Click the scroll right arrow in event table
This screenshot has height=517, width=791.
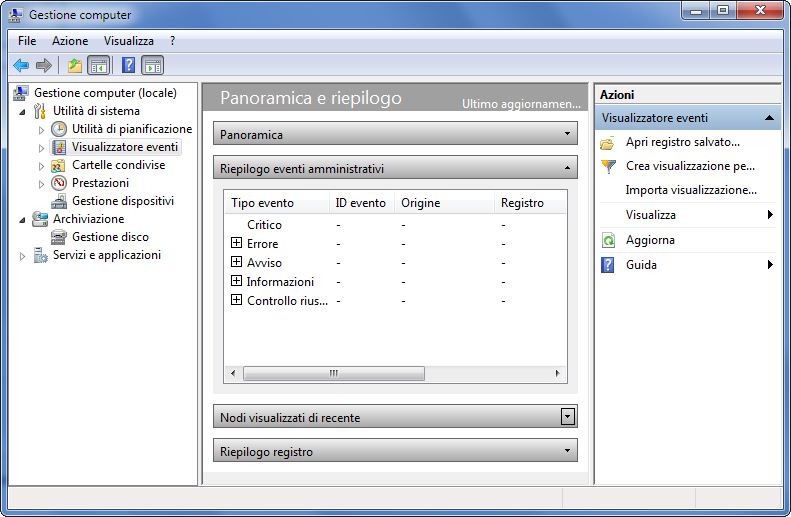pos(557,374)
